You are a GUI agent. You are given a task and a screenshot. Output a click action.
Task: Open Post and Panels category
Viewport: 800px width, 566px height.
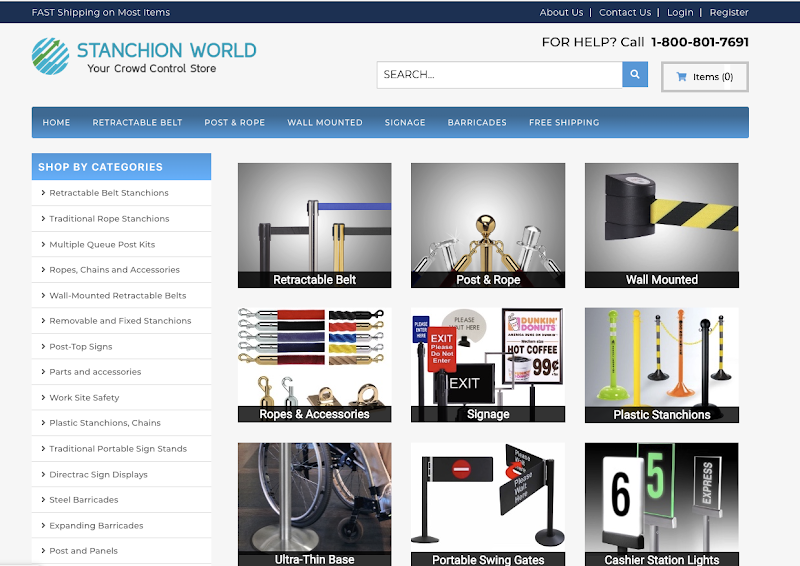[x=121, y=551]
